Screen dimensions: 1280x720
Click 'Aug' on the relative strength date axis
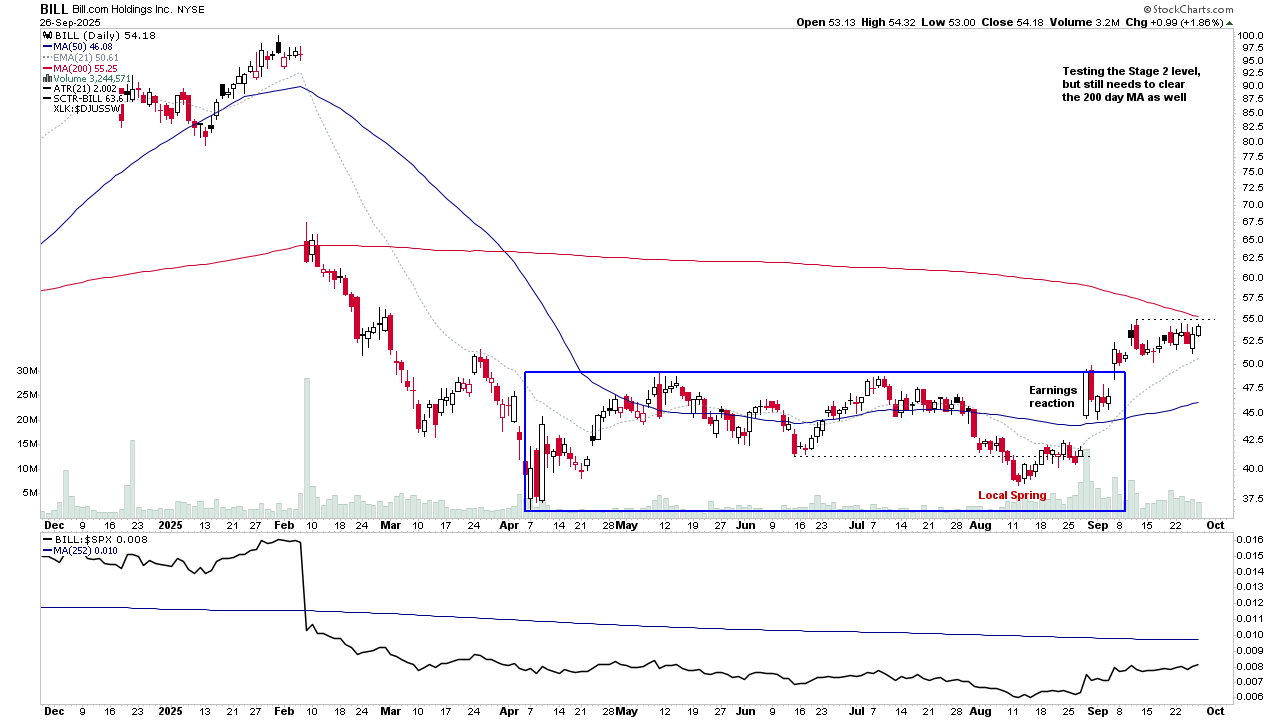pyautogui.click(x=982, y=711)
